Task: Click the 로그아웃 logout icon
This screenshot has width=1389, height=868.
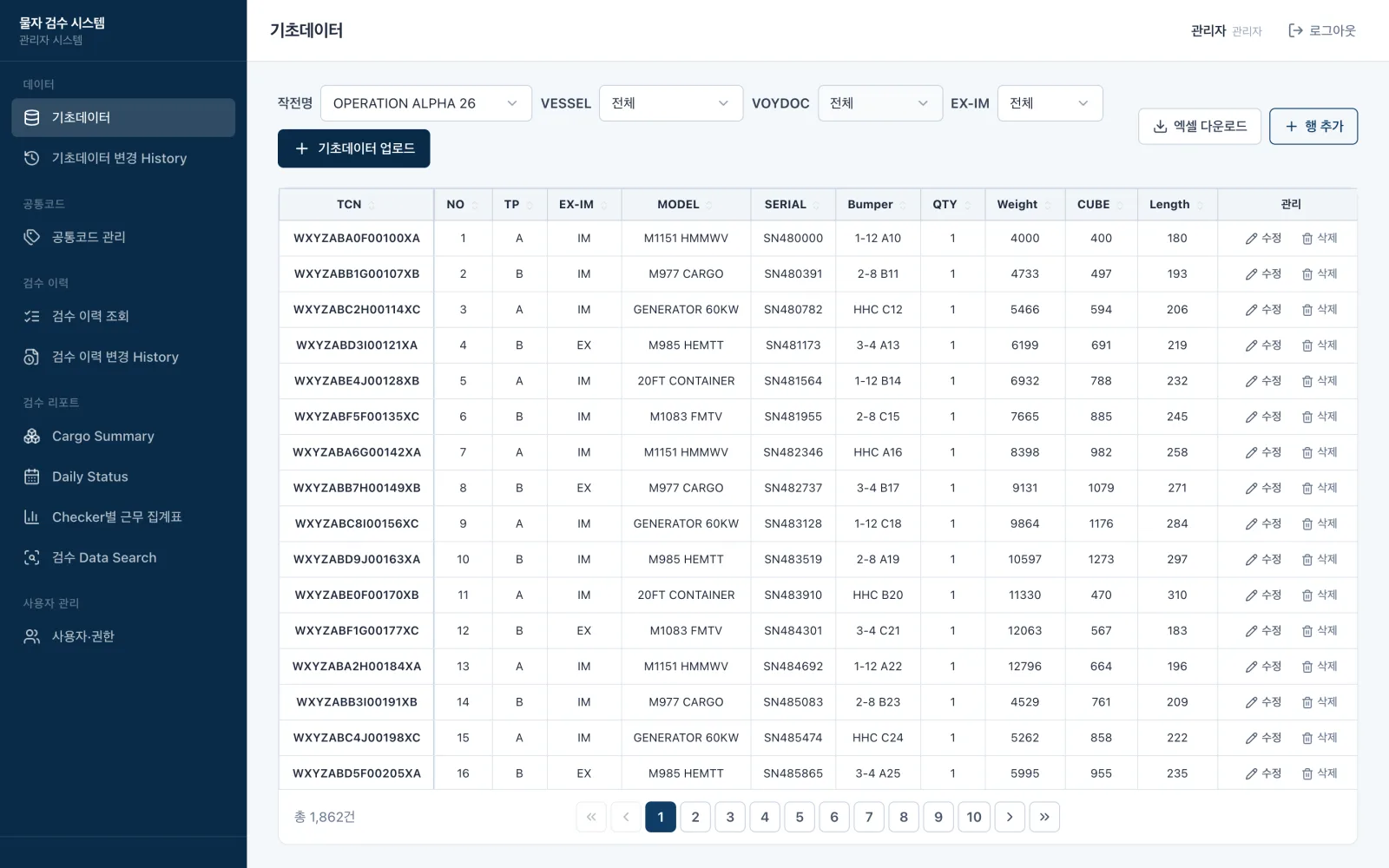Action: click(1295, 30)
